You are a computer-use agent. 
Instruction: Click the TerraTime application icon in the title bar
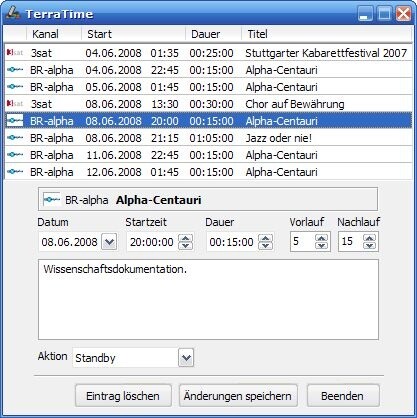click(x=13, y=13)
